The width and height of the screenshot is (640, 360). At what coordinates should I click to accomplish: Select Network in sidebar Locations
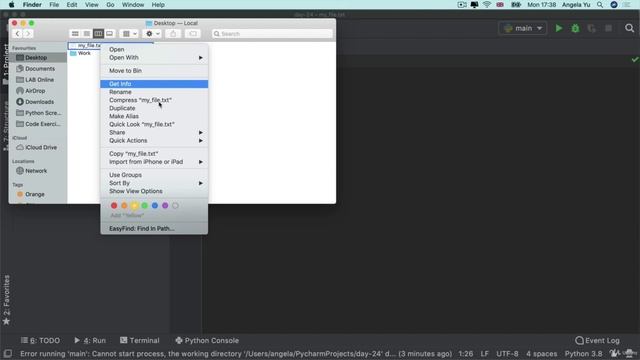click(38, 171)
